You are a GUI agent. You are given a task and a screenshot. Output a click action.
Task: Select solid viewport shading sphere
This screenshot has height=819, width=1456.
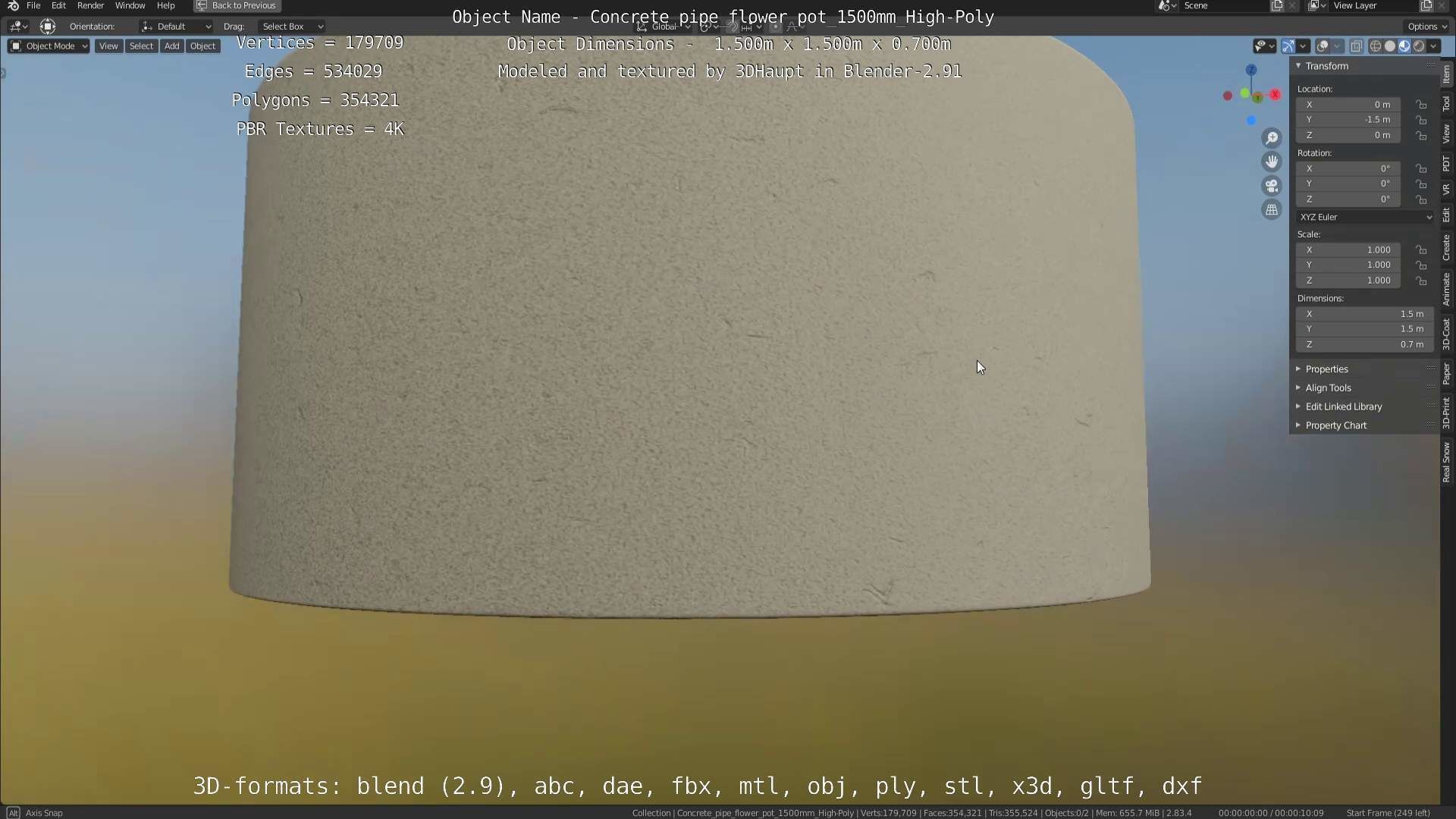point(1390,46)
